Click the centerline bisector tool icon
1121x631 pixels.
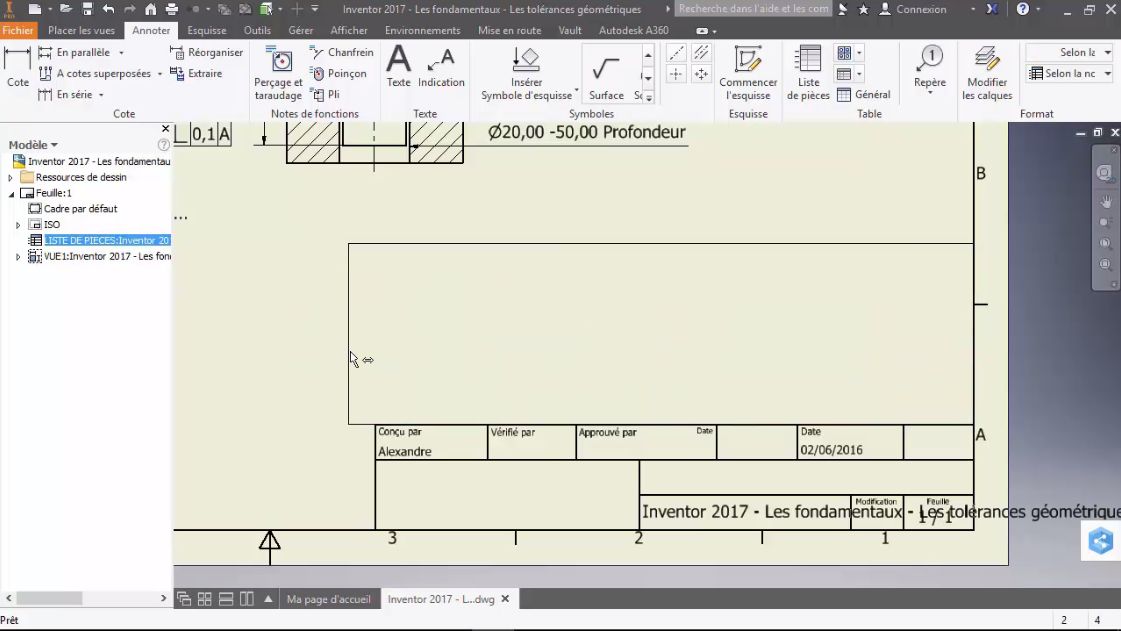(701, 53)
